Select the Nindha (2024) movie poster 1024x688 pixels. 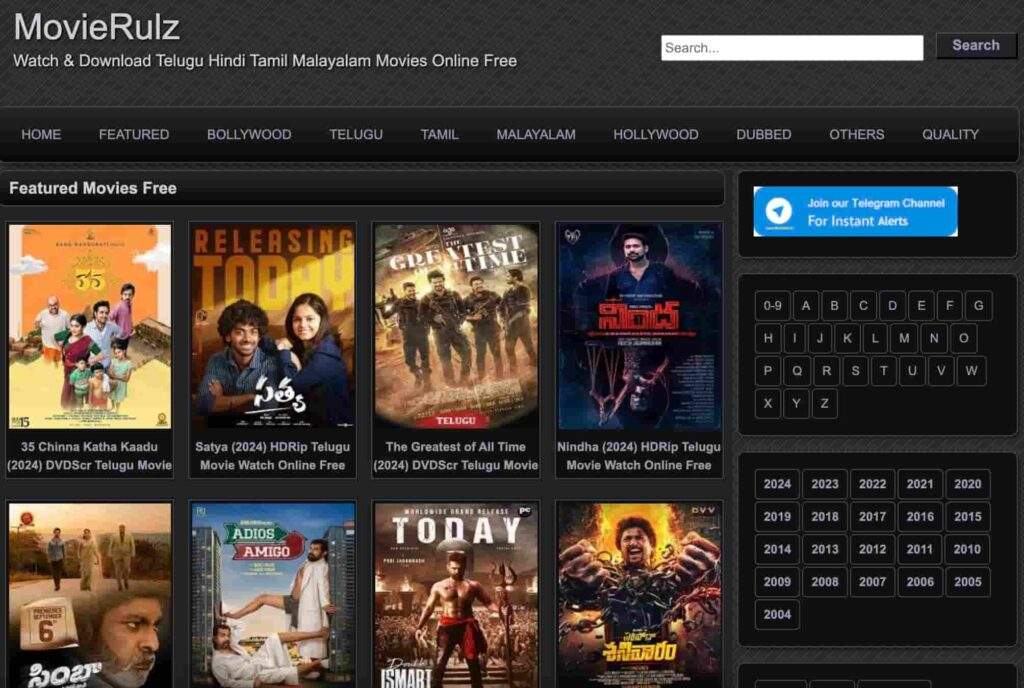click(x=638, y=326)
